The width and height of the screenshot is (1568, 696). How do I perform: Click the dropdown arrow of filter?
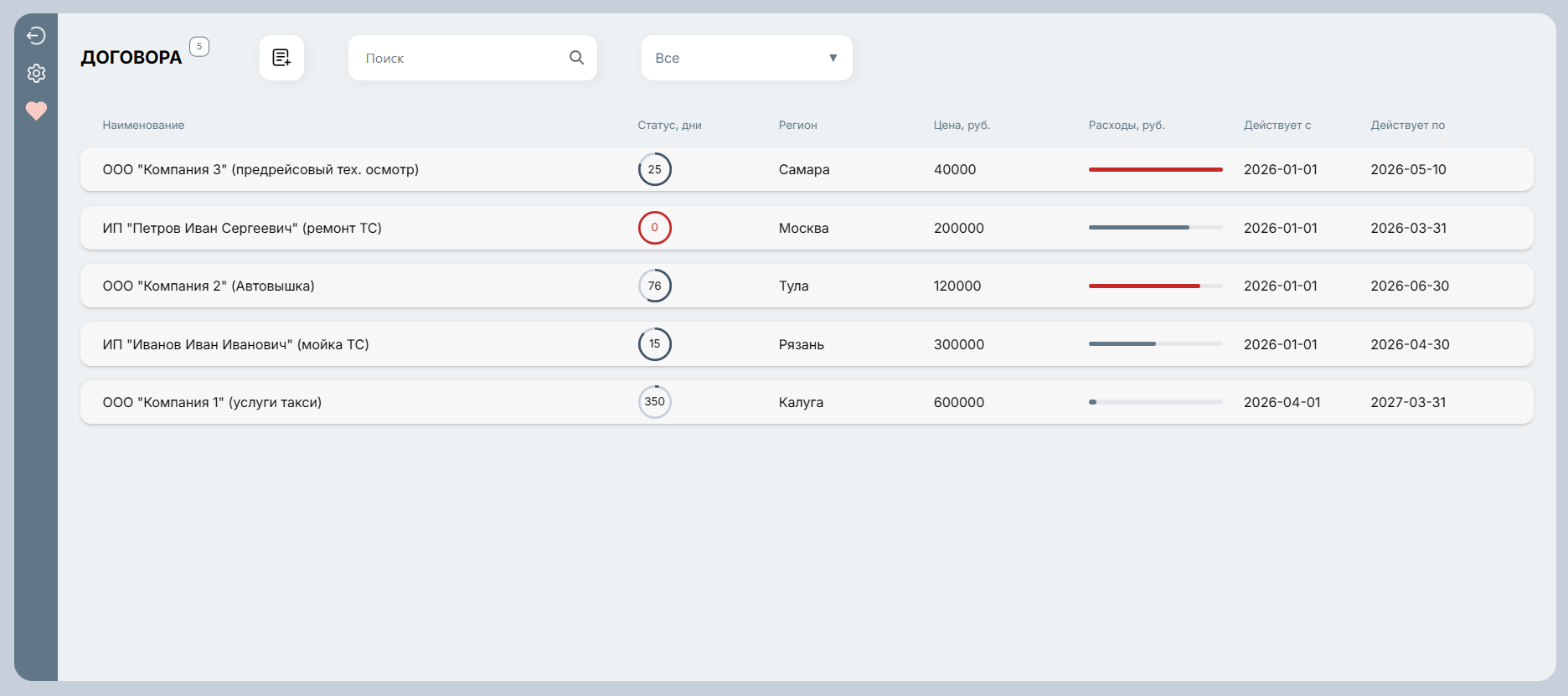tap(833, 58)
